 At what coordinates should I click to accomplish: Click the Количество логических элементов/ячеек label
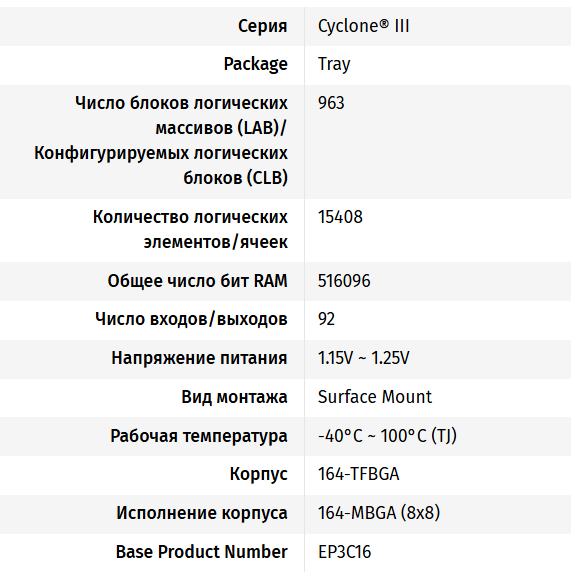190,229
